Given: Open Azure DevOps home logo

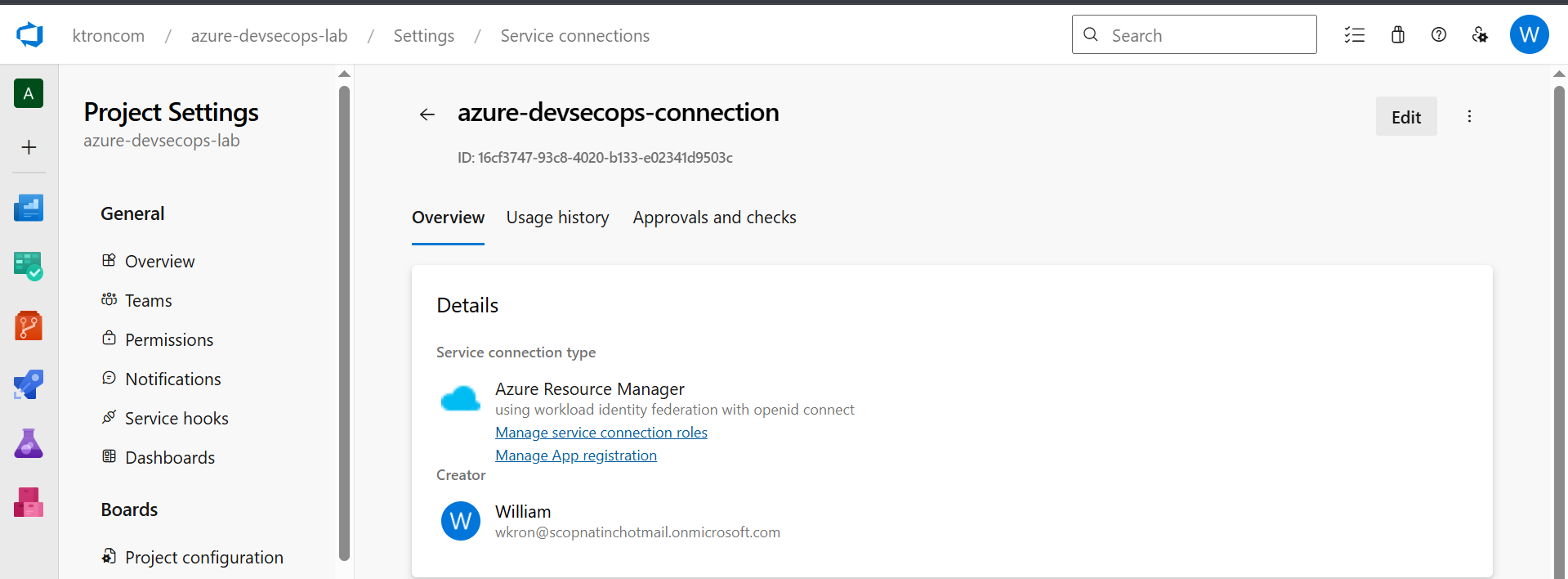Looking at the screenshot, I should [29, 35].
